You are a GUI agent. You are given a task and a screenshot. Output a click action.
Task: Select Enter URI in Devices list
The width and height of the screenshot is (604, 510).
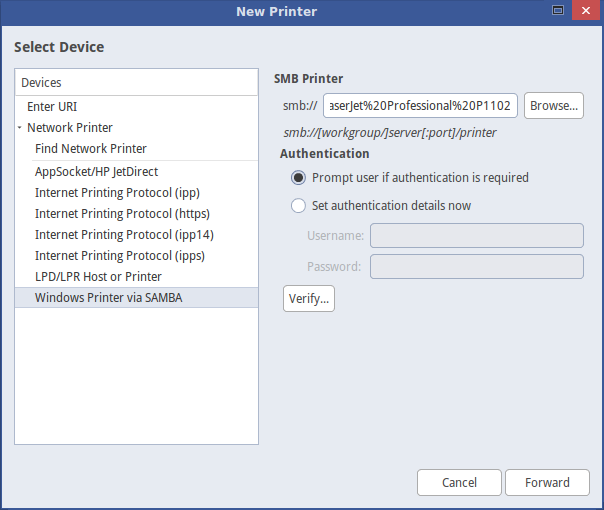(x=52, y=106)
